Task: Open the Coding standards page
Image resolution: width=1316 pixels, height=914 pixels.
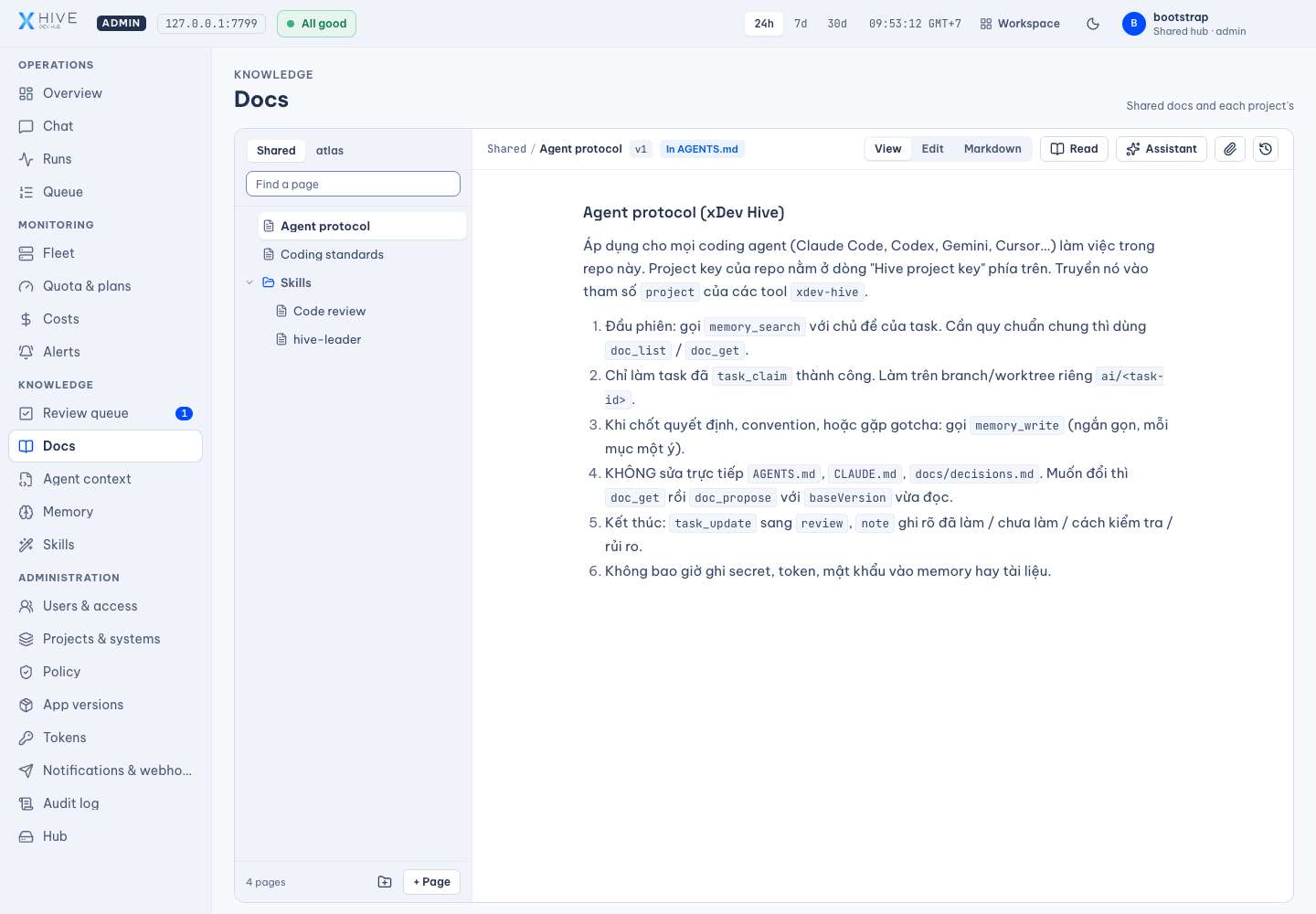Action: (x=363, y=254)
